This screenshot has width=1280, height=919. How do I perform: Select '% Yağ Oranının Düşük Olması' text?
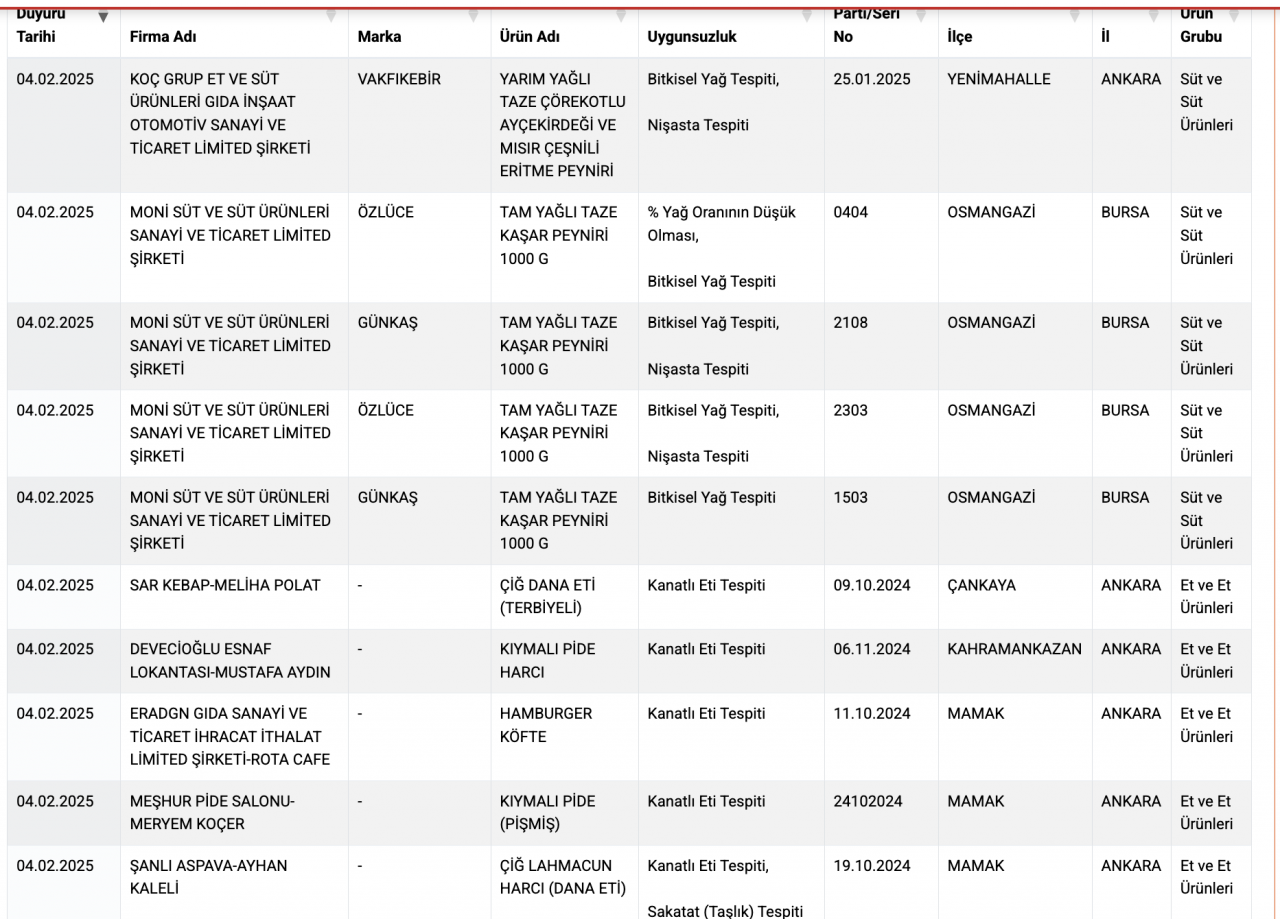(722, 224)
